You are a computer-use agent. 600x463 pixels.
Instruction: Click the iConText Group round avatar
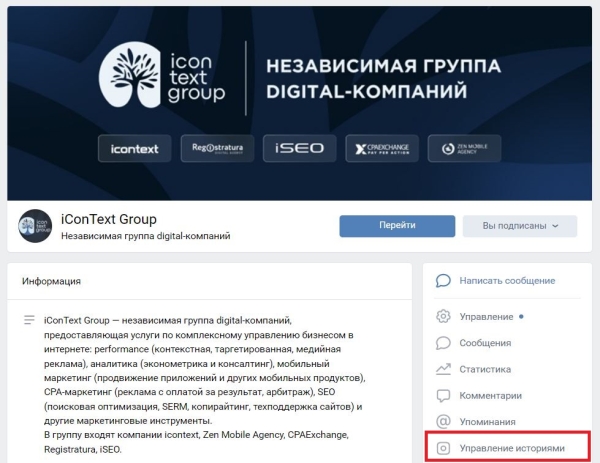click(x=35, y=226)
